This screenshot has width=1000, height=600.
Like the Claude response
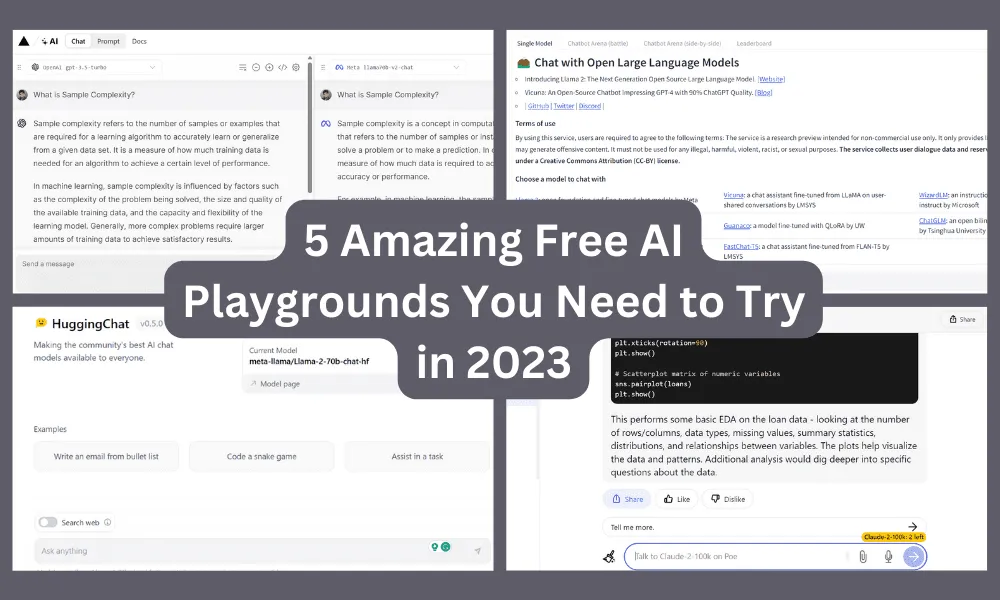click(x=677, y=499)
